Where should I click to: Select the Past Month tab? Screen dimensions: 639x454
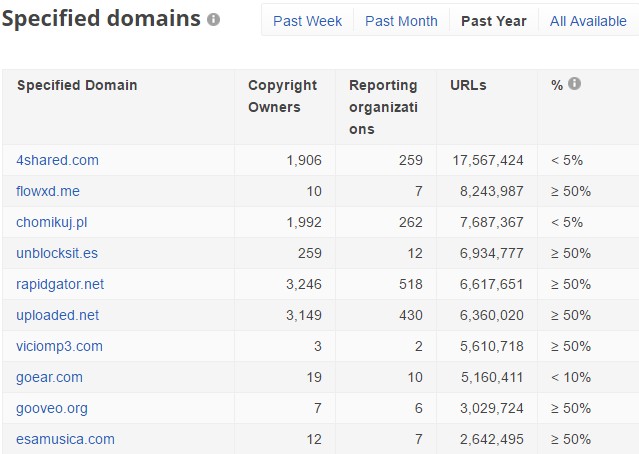tap(401, 21)
